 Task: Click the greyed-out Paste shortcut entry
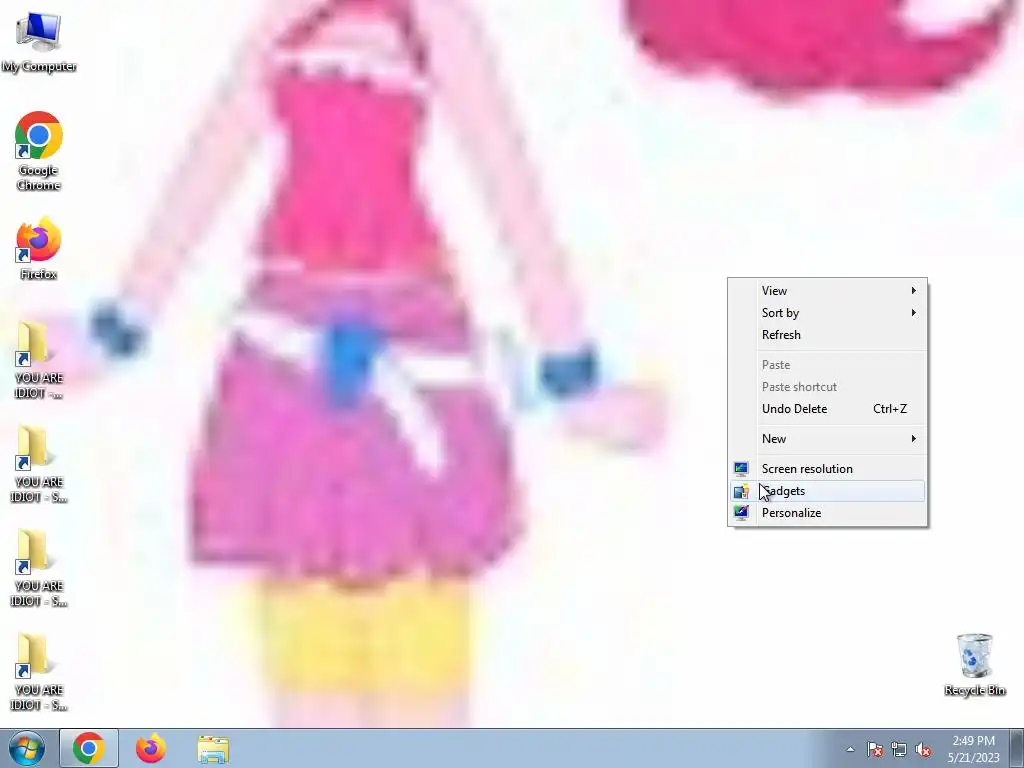pos(827,387)
